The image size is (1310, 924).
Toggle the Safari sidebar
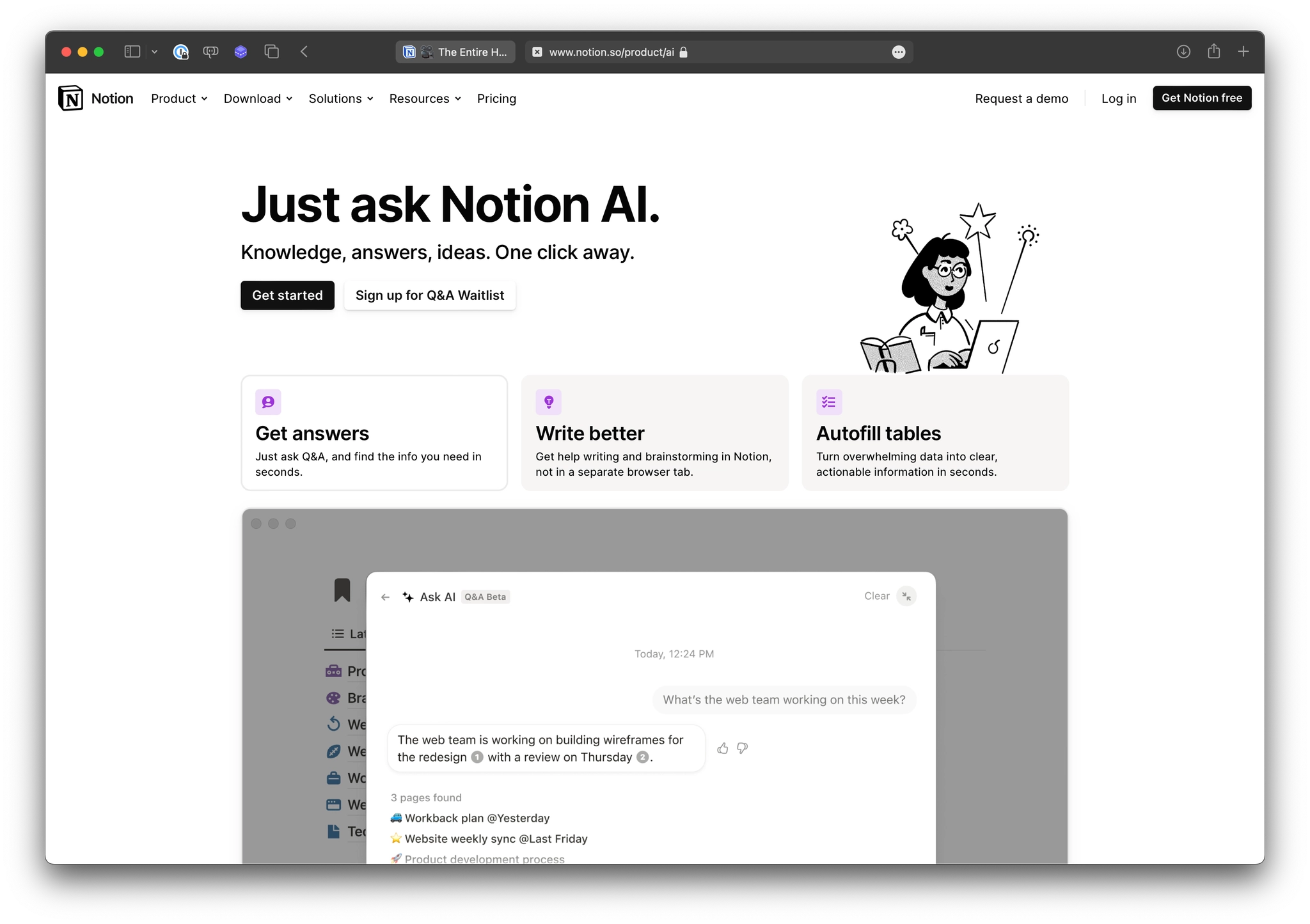(x=132, y=52)
